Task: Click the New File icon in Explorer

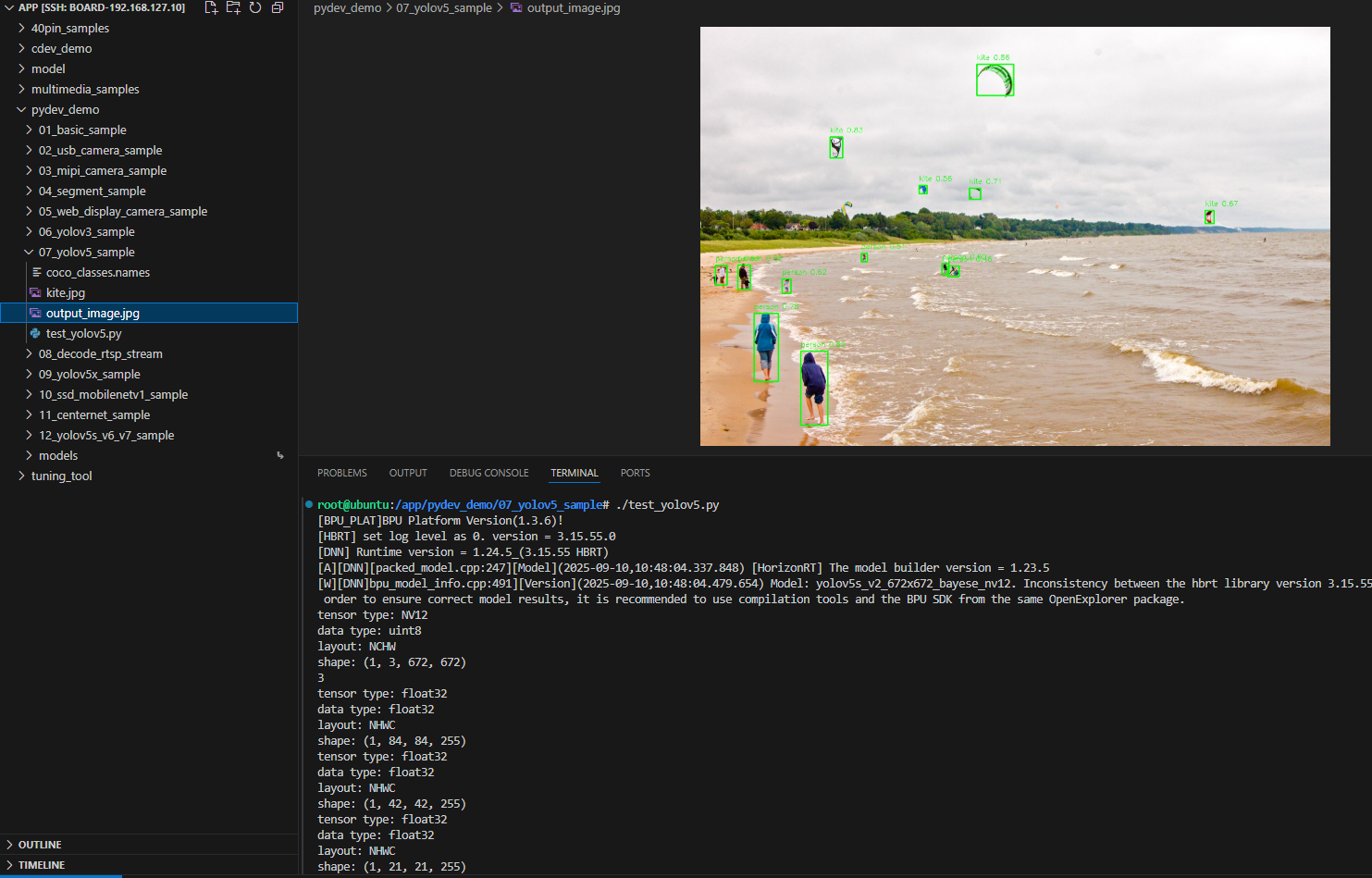Action: coord(211,7)
